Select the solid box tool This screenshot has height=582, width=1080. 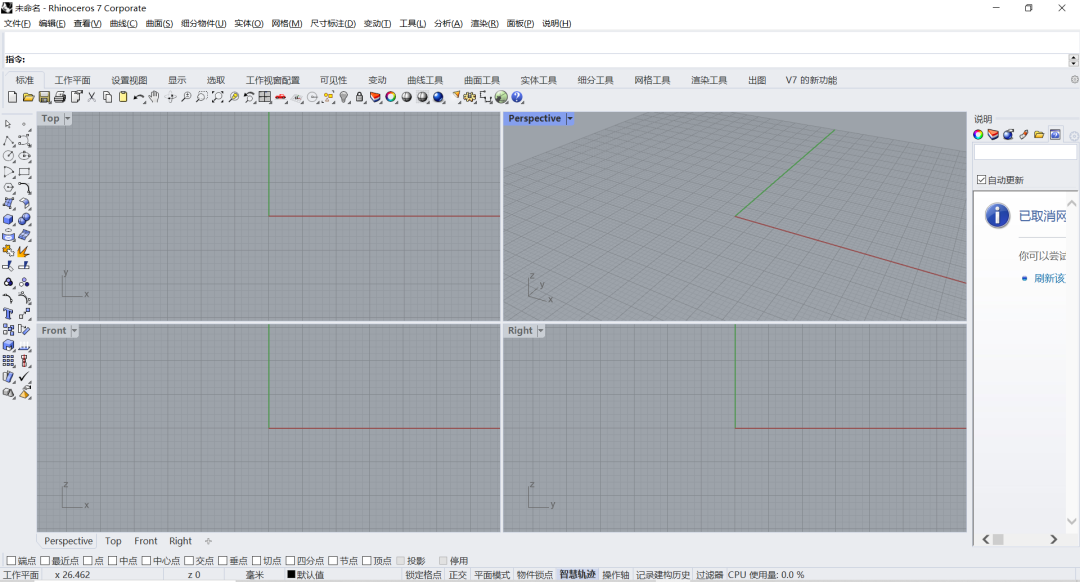pos(8,219)
